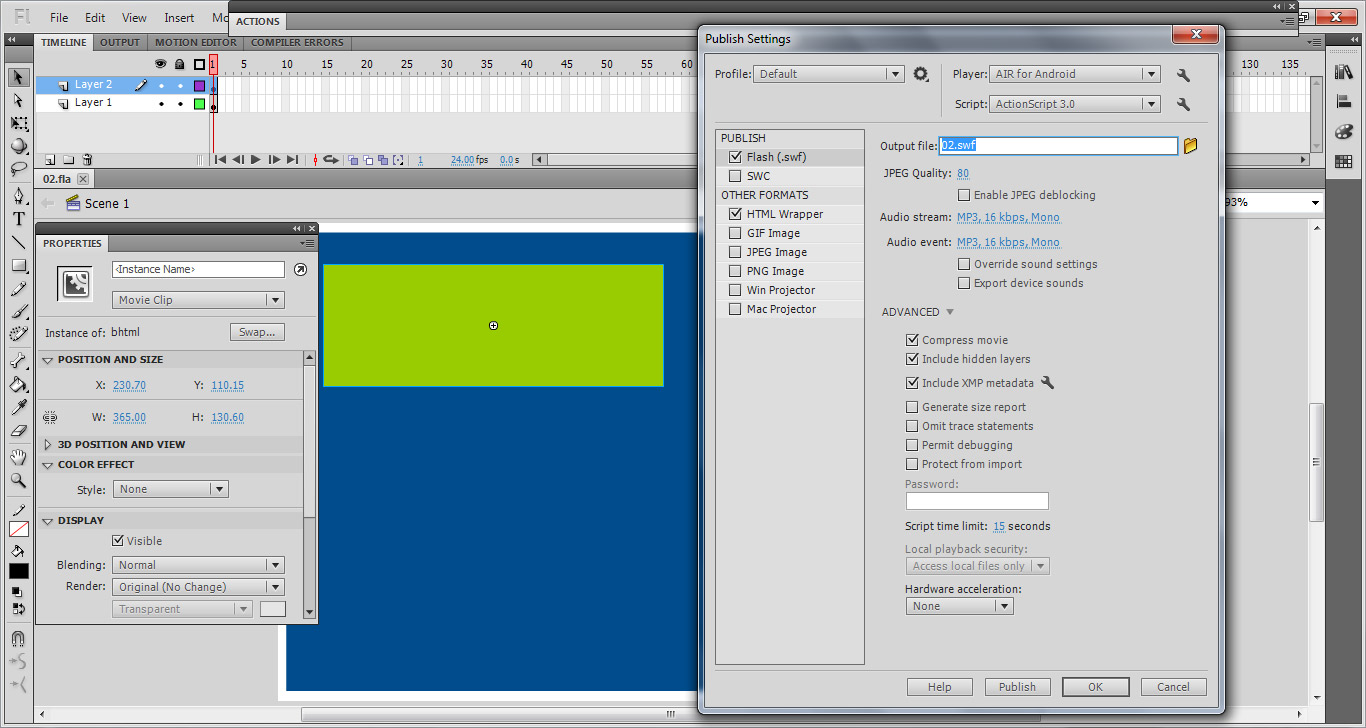Edit XMP metadata wrench icon
1366x728 pixels.
click(1047, 383)
